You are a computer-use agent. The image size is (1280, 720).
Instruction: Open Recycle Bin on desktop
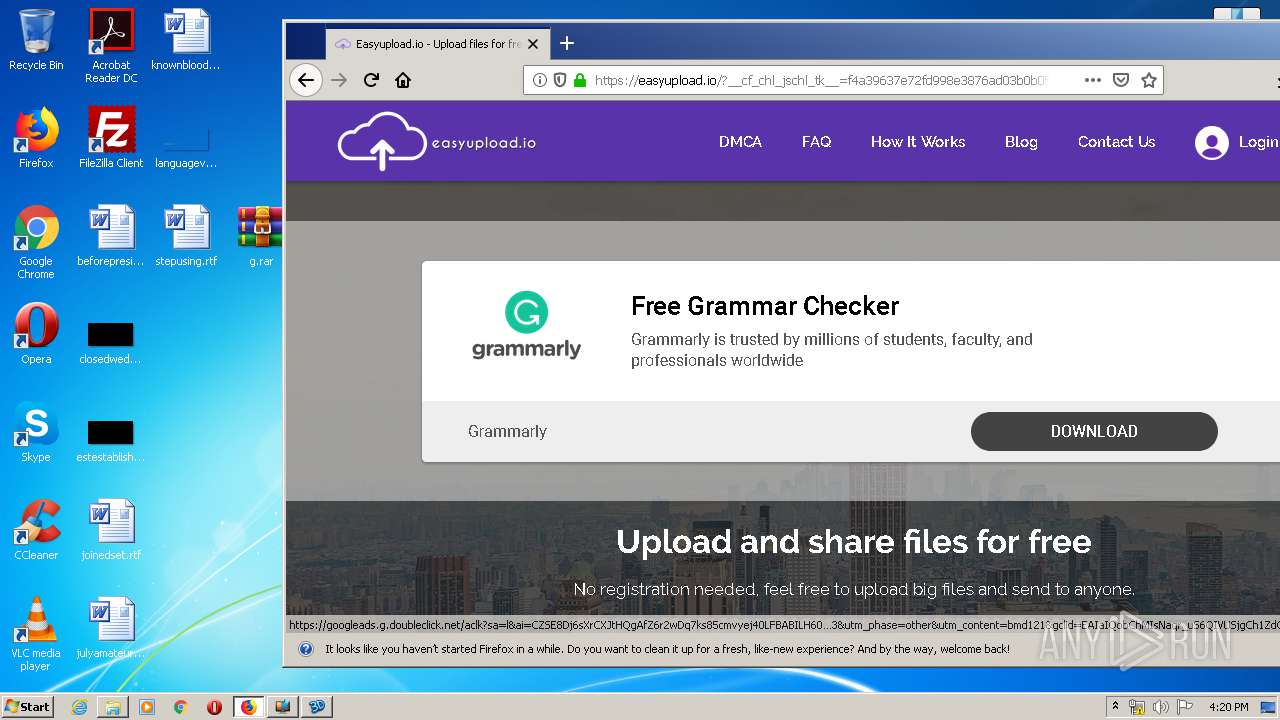(x=36, y=40)
